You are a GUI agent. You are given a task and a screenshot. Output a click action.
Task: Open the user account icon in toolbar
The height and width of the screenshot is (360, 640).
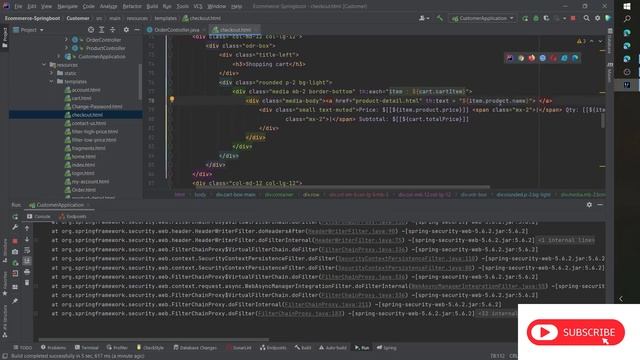tap(424, 18)
